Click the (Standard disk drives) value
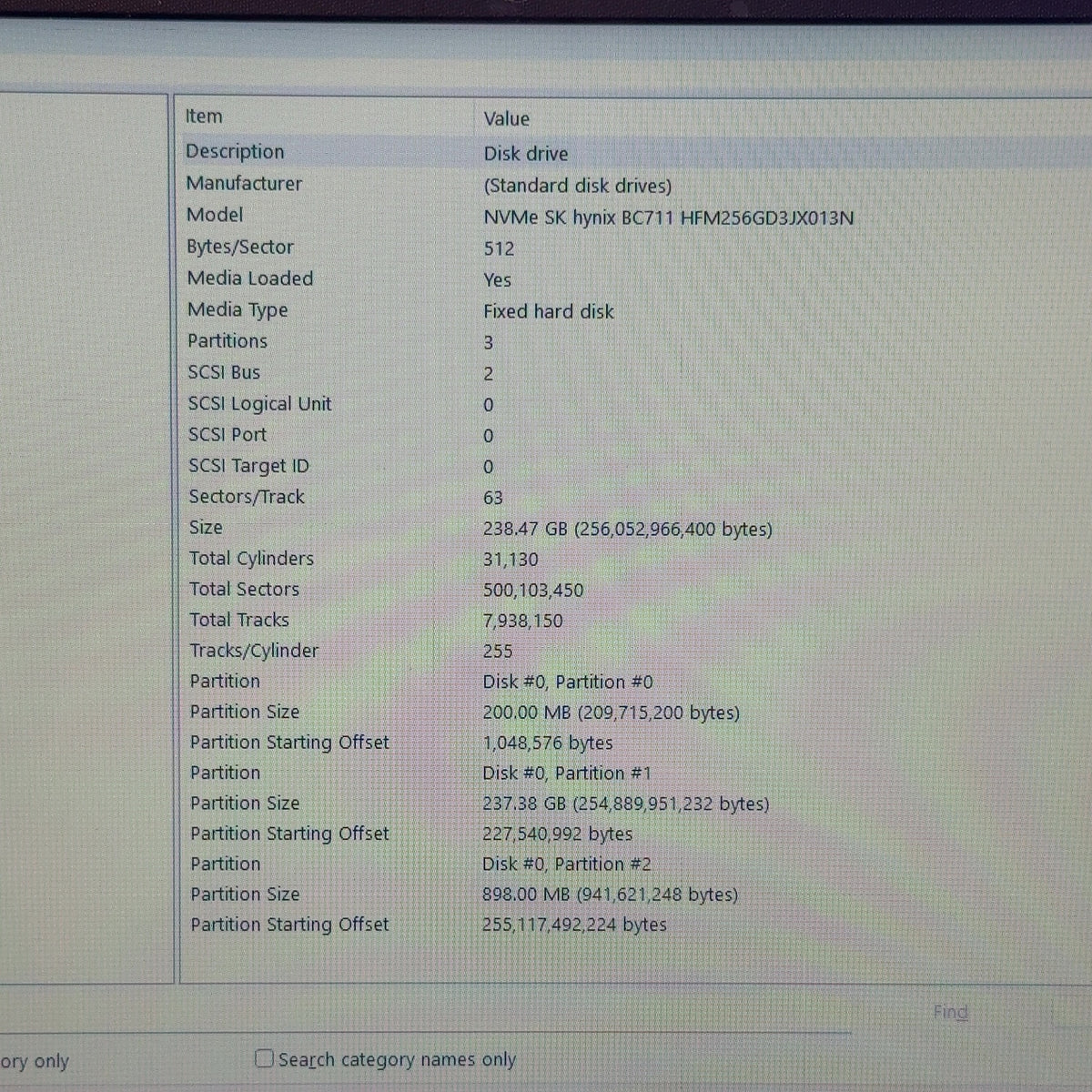Screen dimensions: 1092x1092 pos(578,186)
